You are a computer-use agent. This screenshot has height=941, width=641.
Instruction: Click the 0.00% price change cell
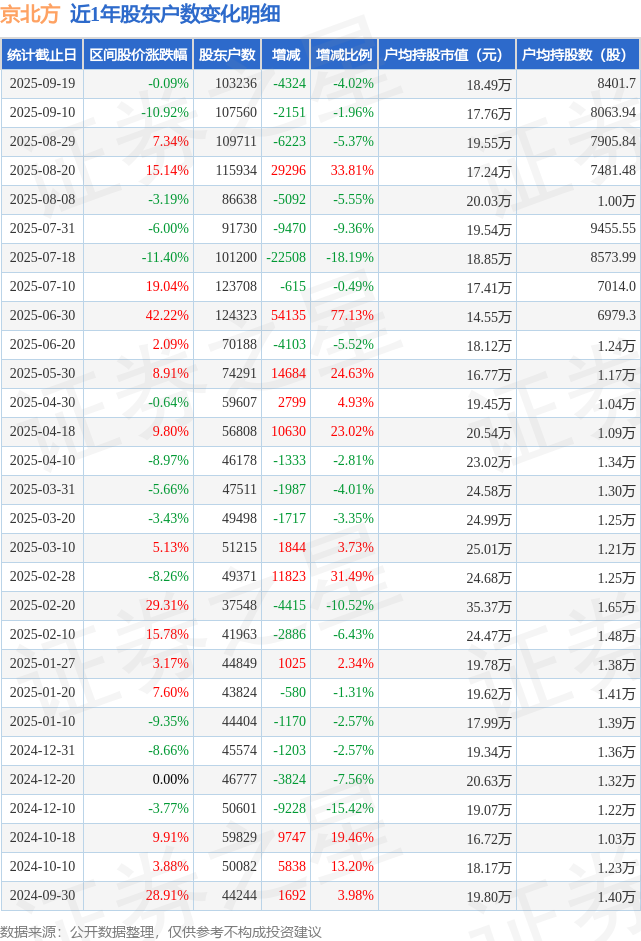169,779
